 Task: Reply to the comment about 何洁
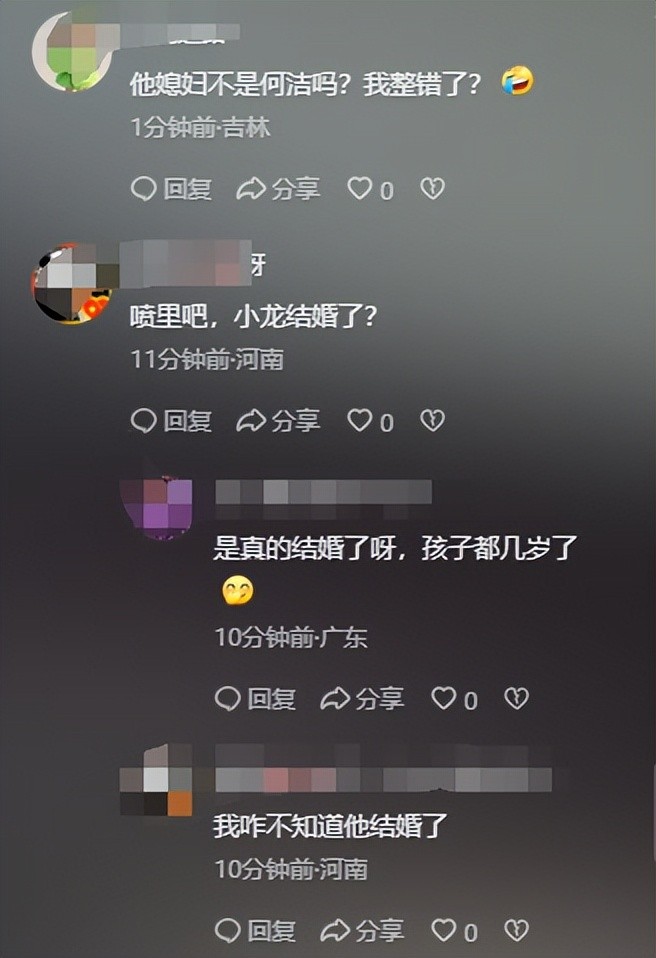pos(172,189)
